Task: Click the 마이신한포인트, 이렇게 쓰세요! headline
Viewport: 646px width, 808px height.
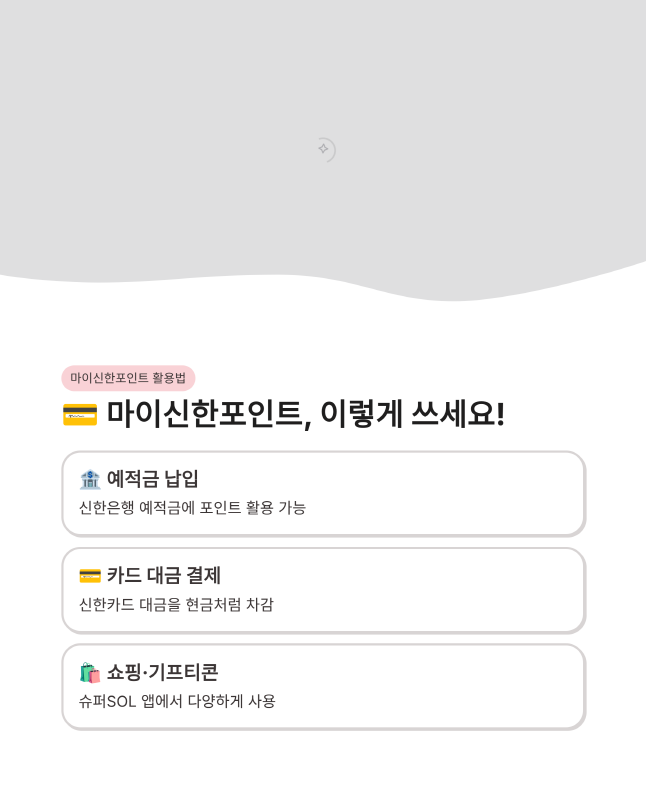Action: coord(305,414)
